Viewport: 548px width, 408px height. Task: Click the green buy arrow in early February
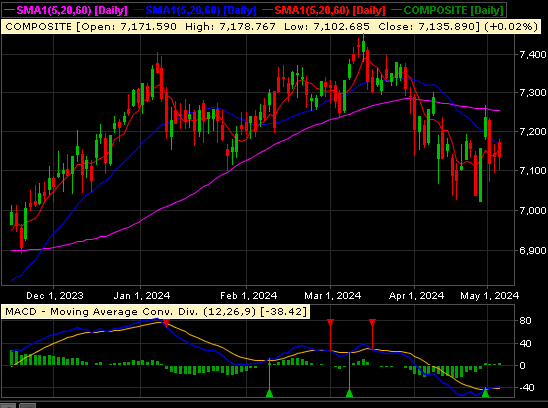click(x=269, y=393)
